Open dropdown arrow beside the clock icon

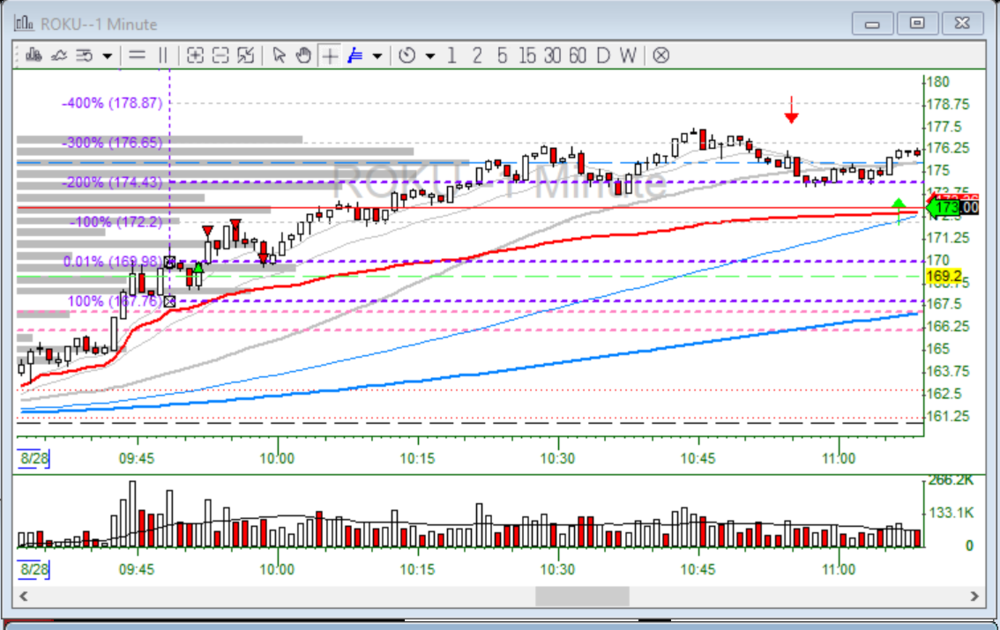[429, 56]
